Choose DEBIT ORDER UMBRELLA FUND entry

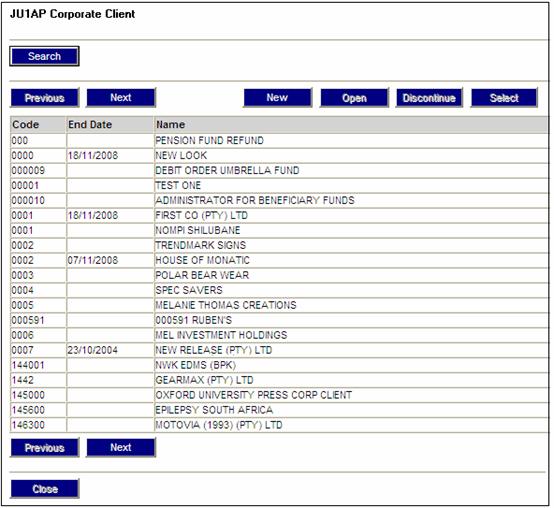tap(279, 171)
